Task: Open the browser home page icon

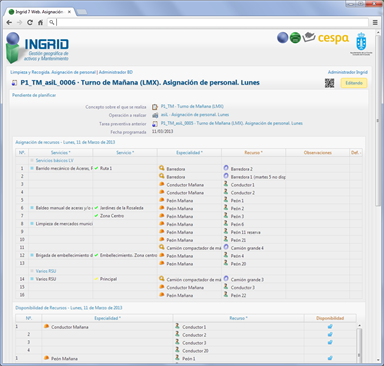Action: click(x=40, y=22)
